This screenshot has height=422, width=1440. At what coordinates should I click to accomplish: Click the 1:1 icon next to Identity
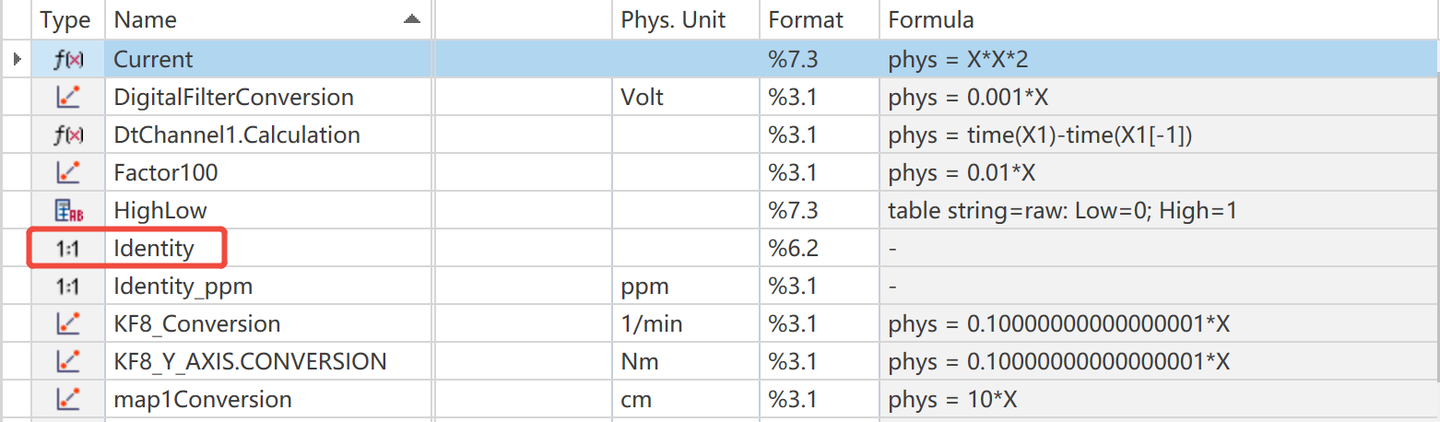tap(68, 248)
